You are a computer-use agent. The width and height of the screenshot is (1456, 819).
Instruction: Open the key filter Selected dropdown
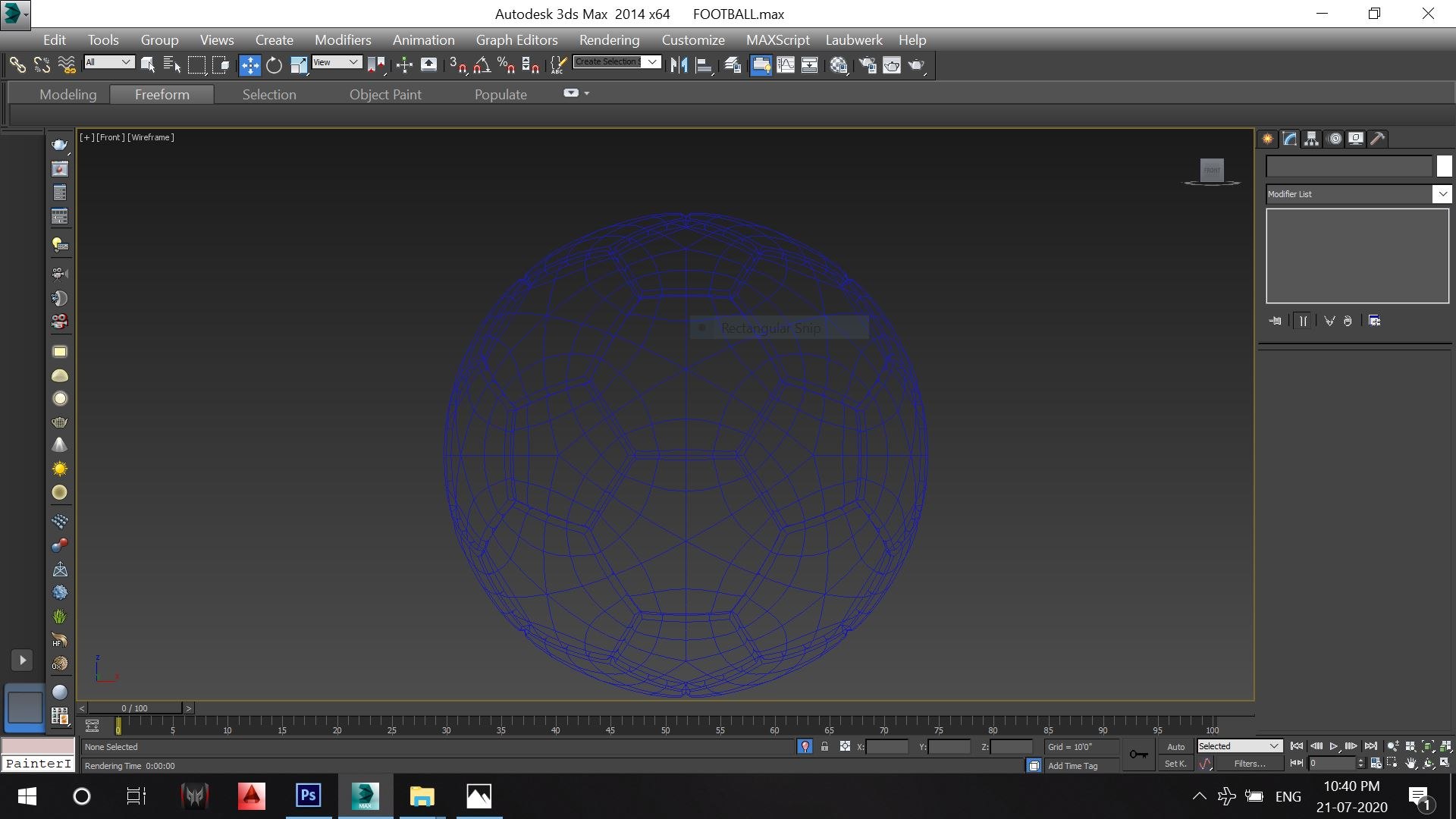1239,746
